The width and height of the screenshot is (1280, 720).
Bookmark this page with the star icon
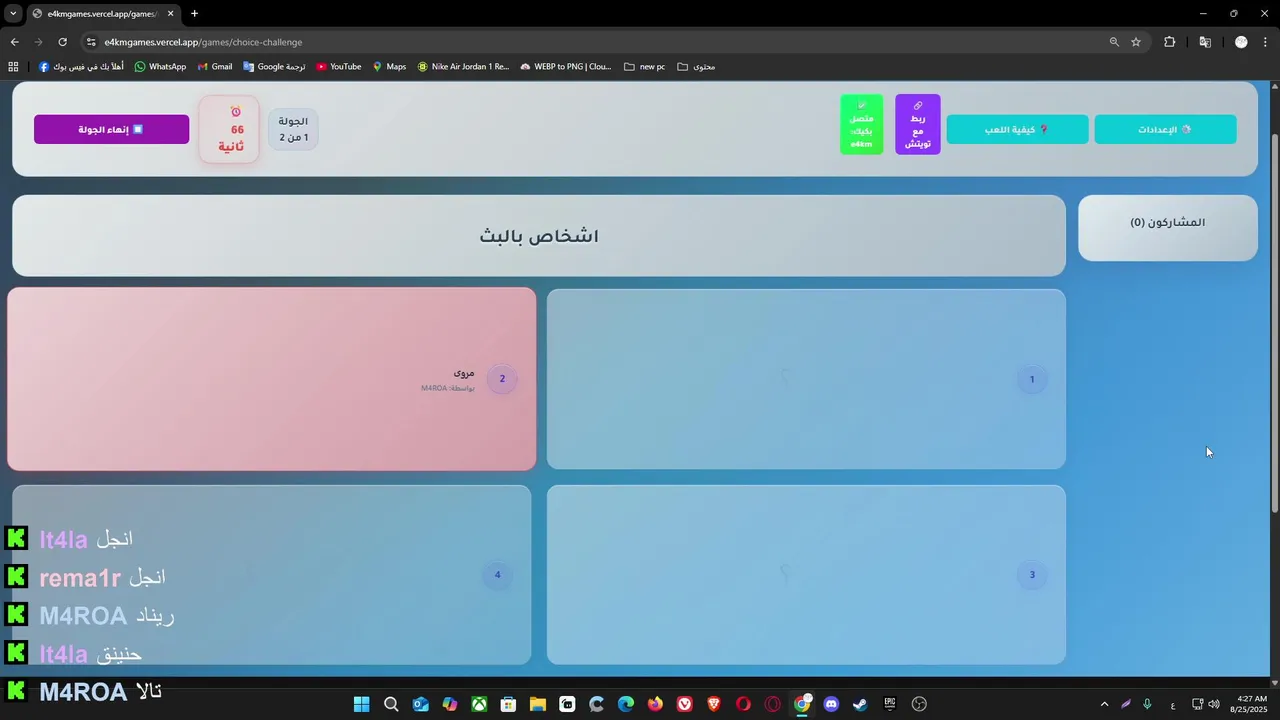pos(1136,42)
